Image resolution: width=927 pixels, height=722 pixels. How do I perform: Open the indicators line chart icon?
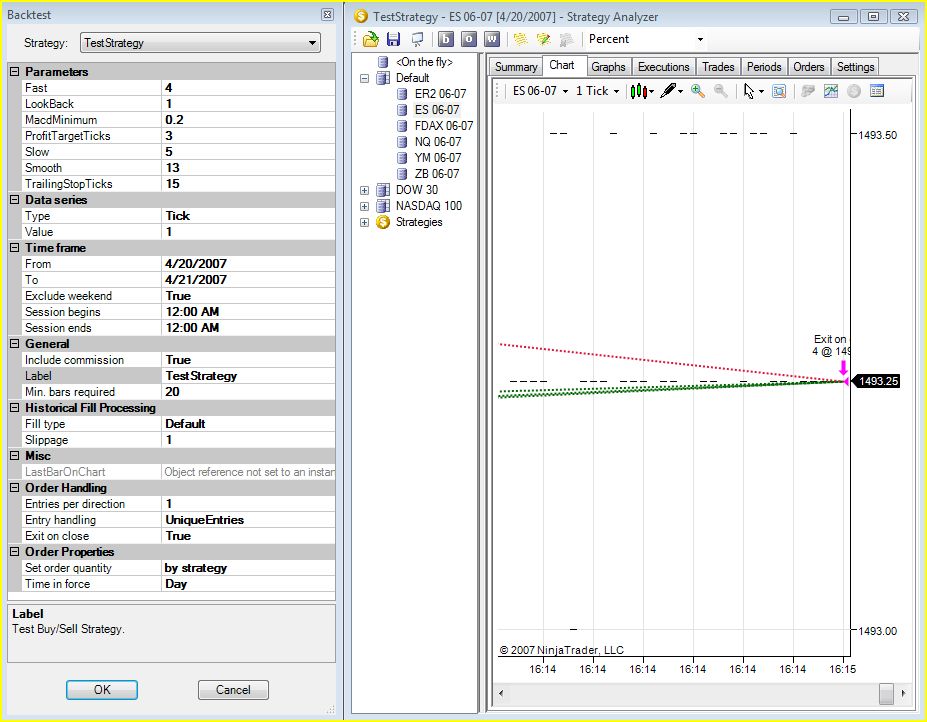[831, 91]
